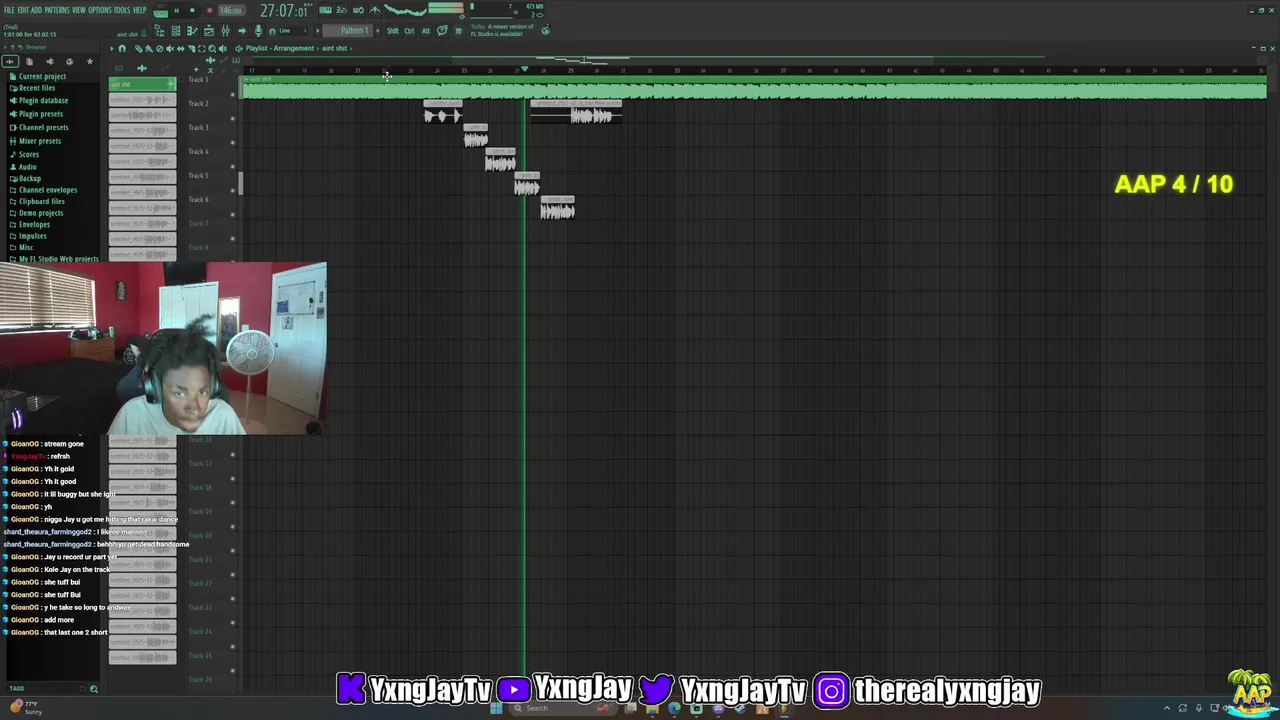1280x720 pixels.
Task: Stop playback with the stop button
Action: click(192, 10)
